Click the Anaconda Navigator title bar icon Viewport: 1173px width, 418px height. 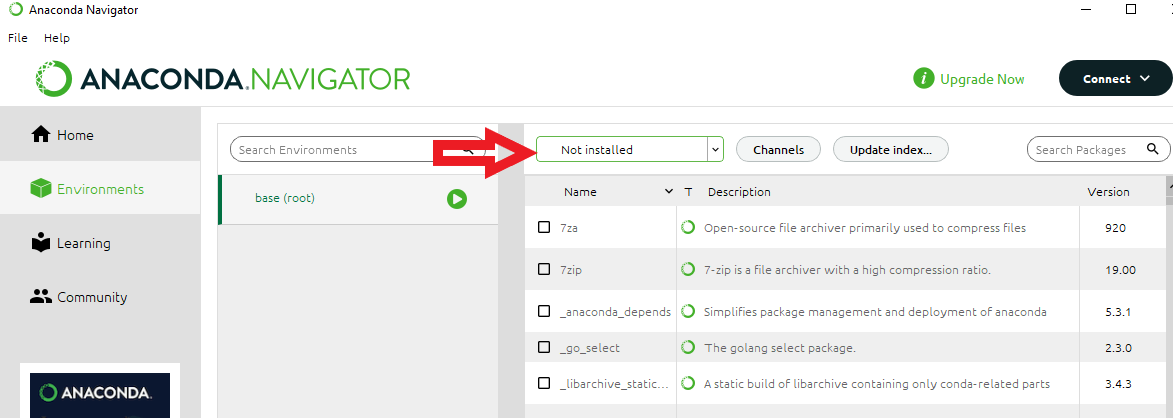point(15,10)
